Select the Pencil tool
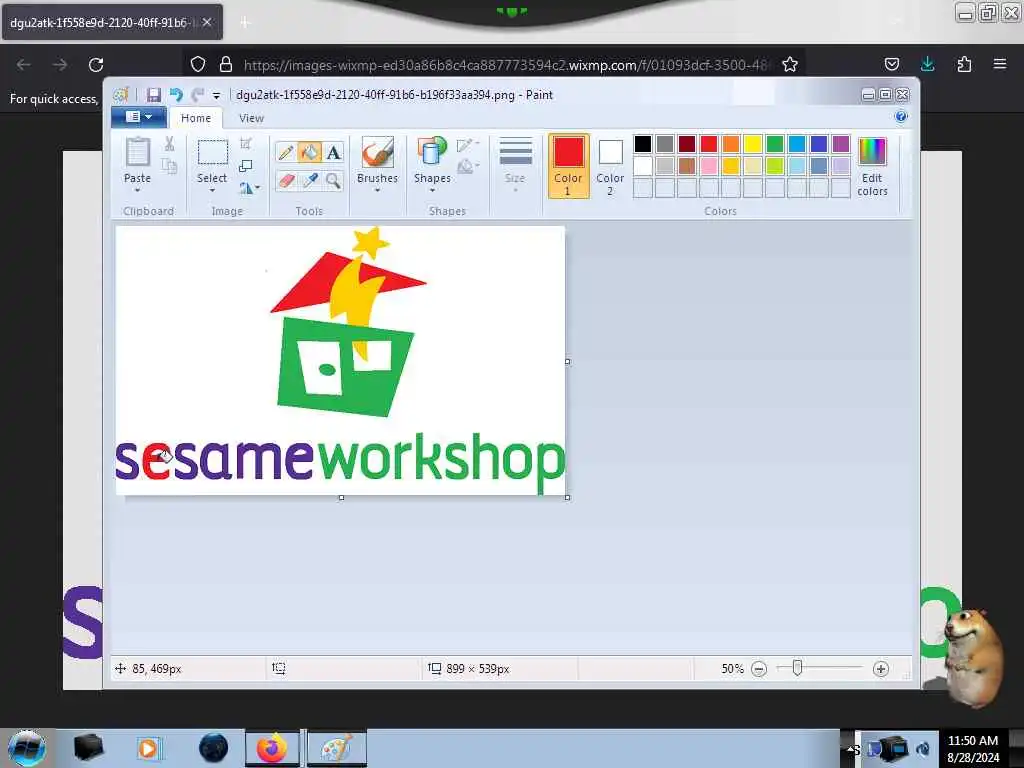This screenshot has height=768, width=1024. (x=285, y=153)
